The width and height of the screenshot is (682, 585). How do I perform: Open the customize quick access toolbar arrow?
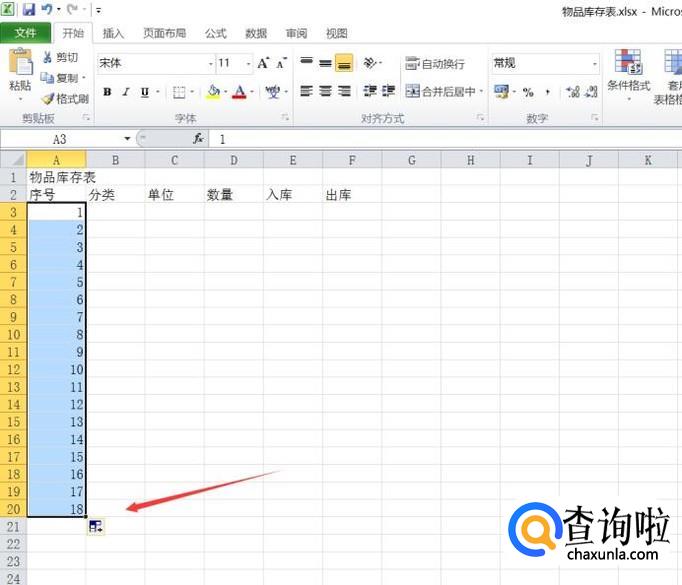tap(98, 10)
